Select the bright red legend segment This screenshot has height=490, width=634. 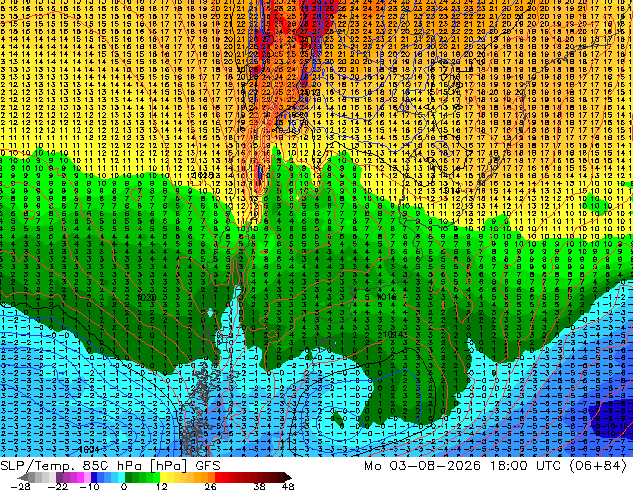click(225, 477)
